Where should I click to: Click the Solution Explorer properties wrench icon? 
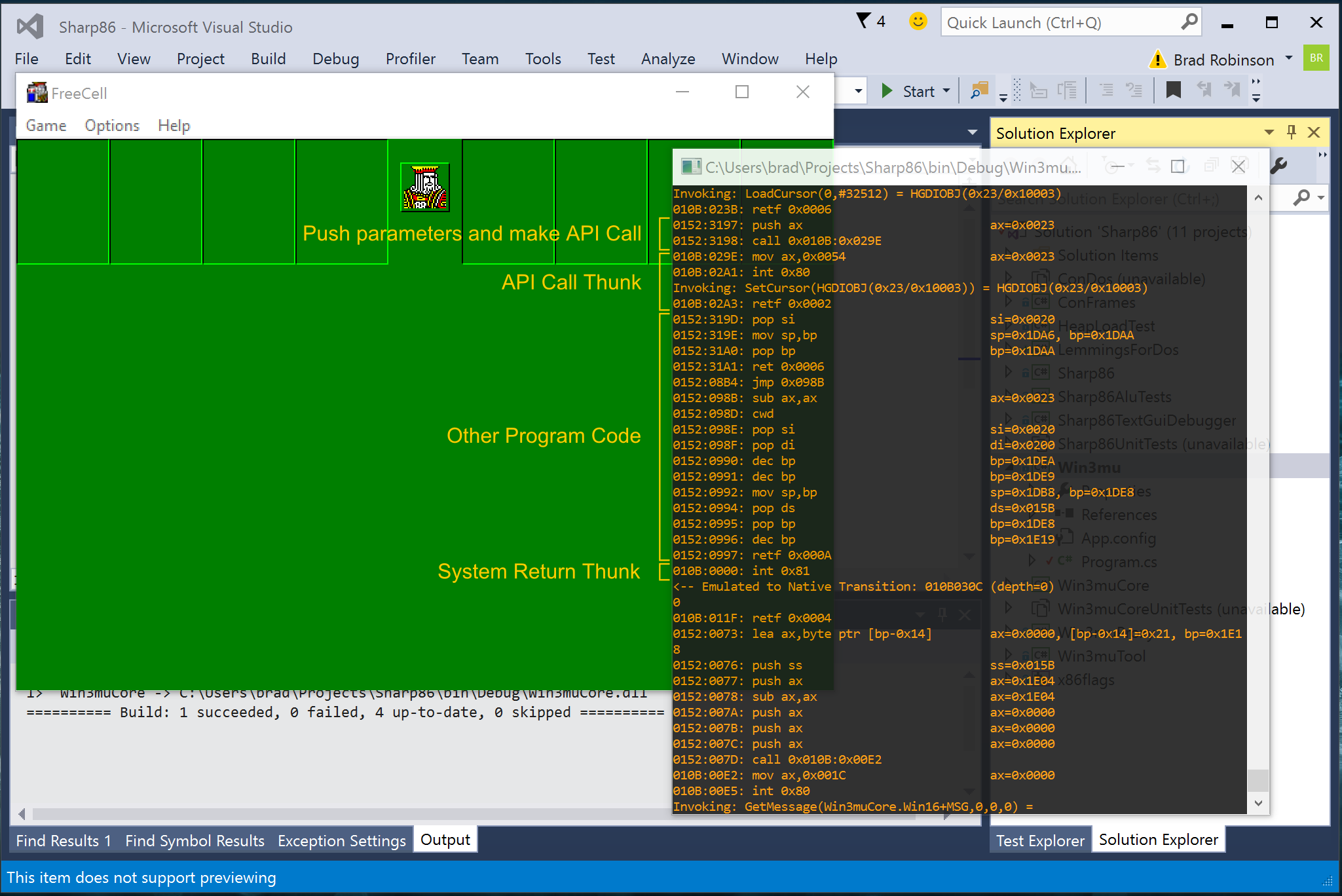pyautogui.click(x=1279, y=166)
